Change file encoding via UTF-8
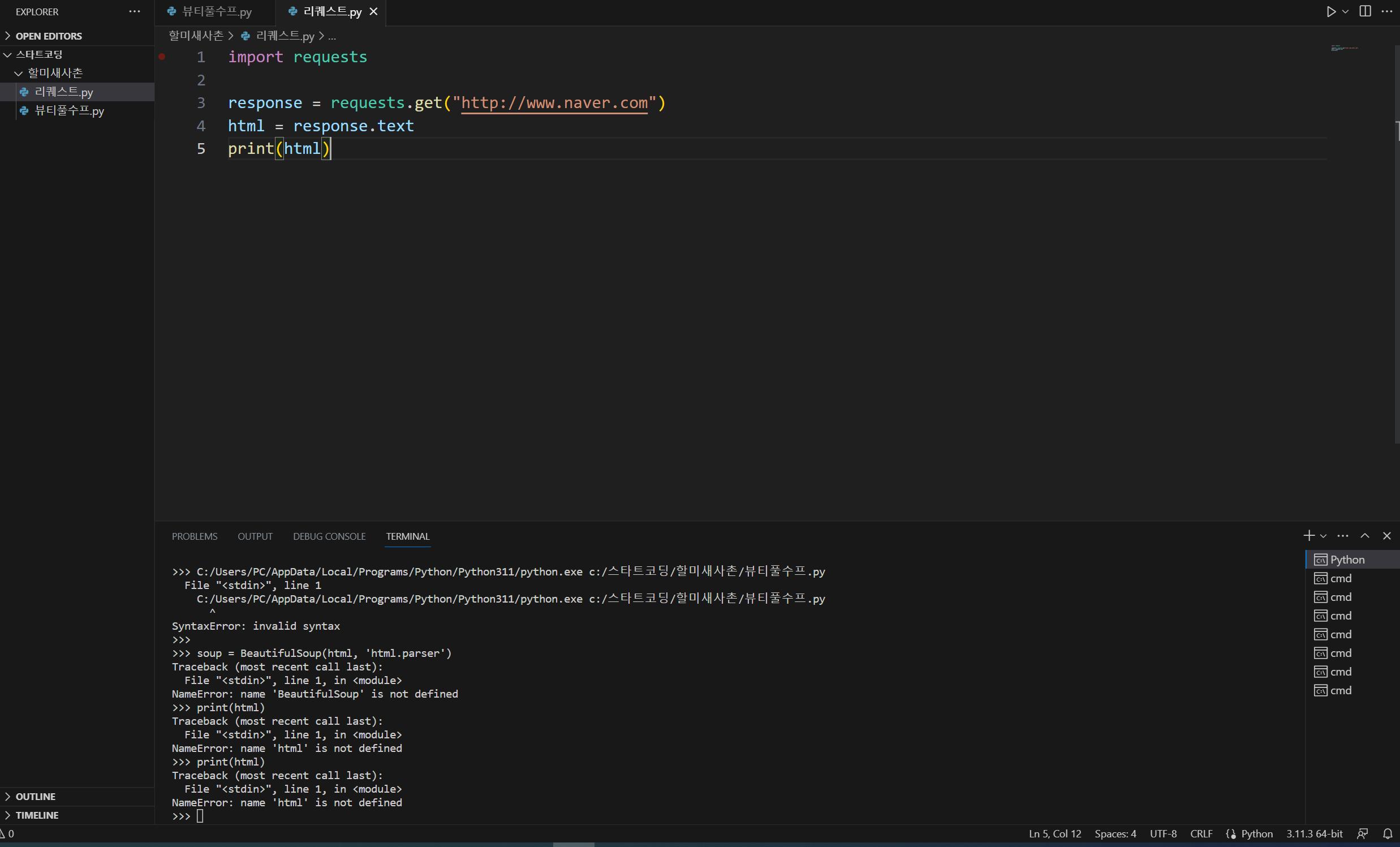The image size is (1400, 847). pos(1162,833)
